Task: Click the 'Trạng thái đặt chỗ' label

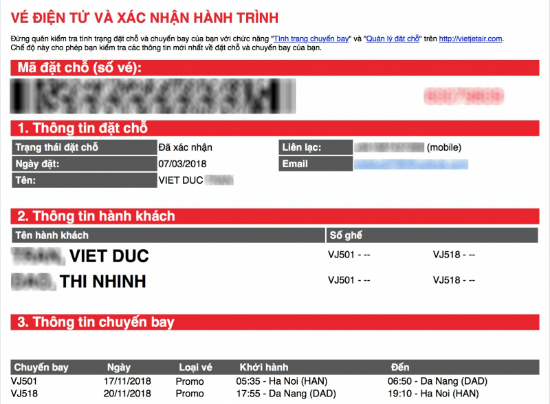Action: [x=84, y=147]
